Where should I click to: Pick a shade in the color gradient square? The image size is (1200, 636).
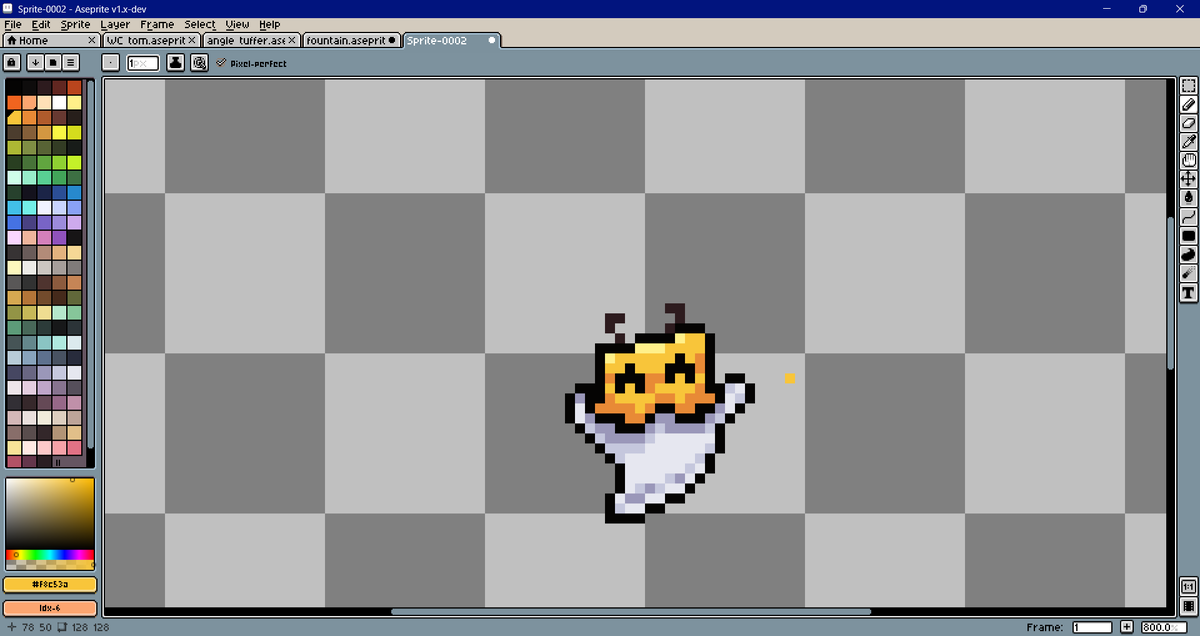point(50,514)
